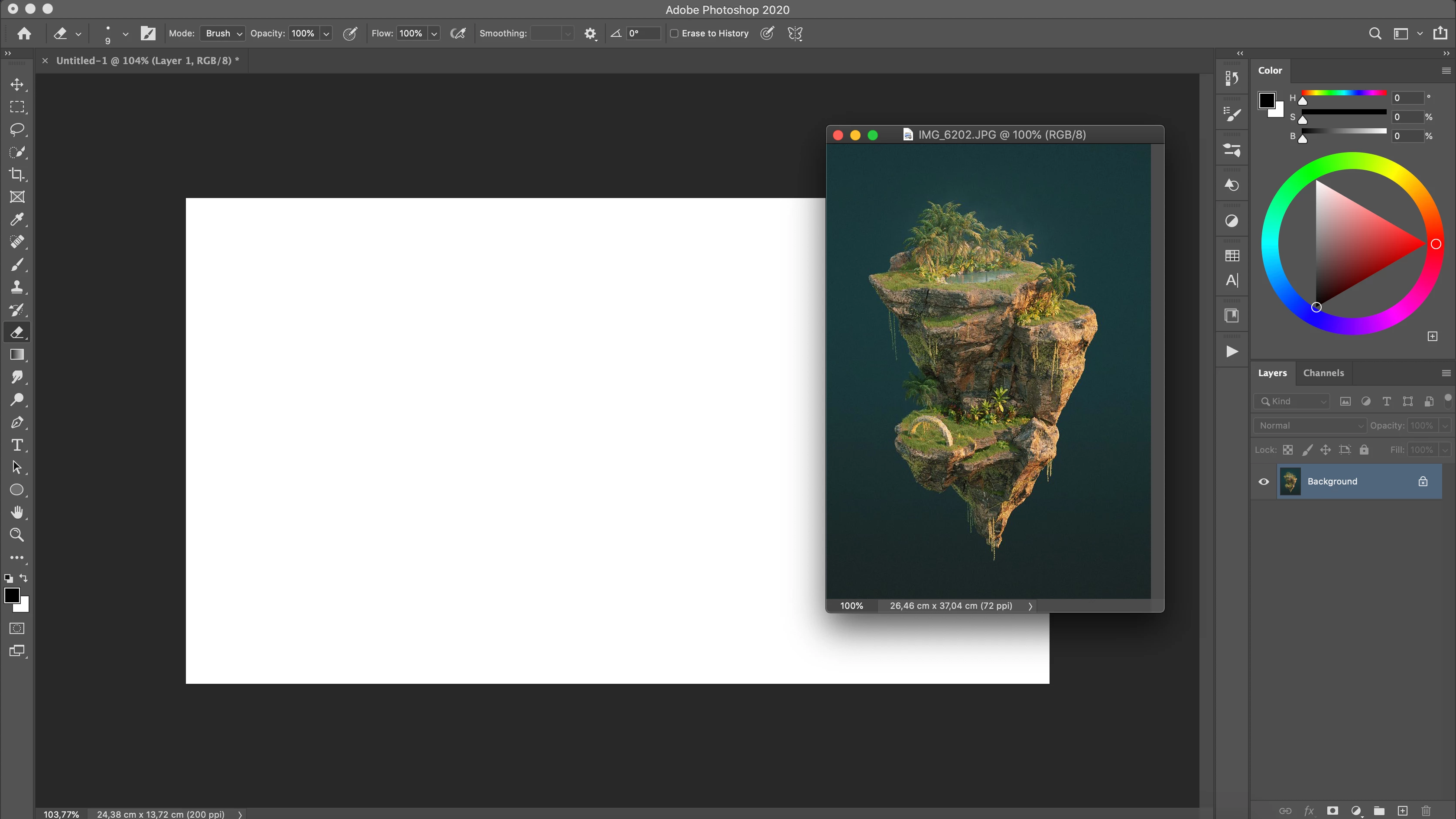Select the Crop tool

17,175
